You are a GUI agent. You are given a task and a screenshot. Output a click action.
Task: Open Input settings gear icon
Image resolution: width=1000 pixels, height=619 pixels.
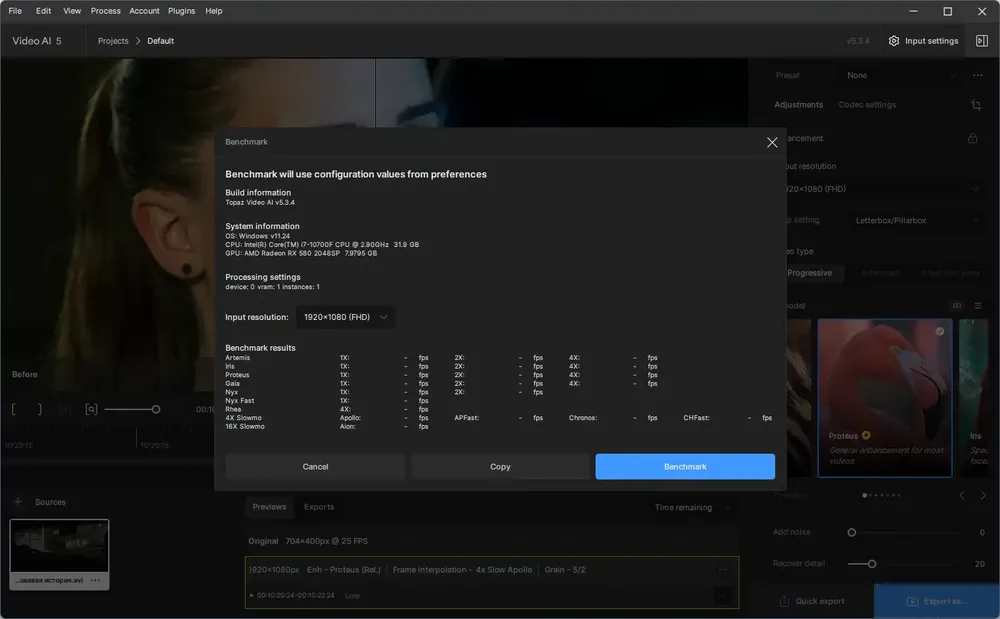[x=893, y=41]
